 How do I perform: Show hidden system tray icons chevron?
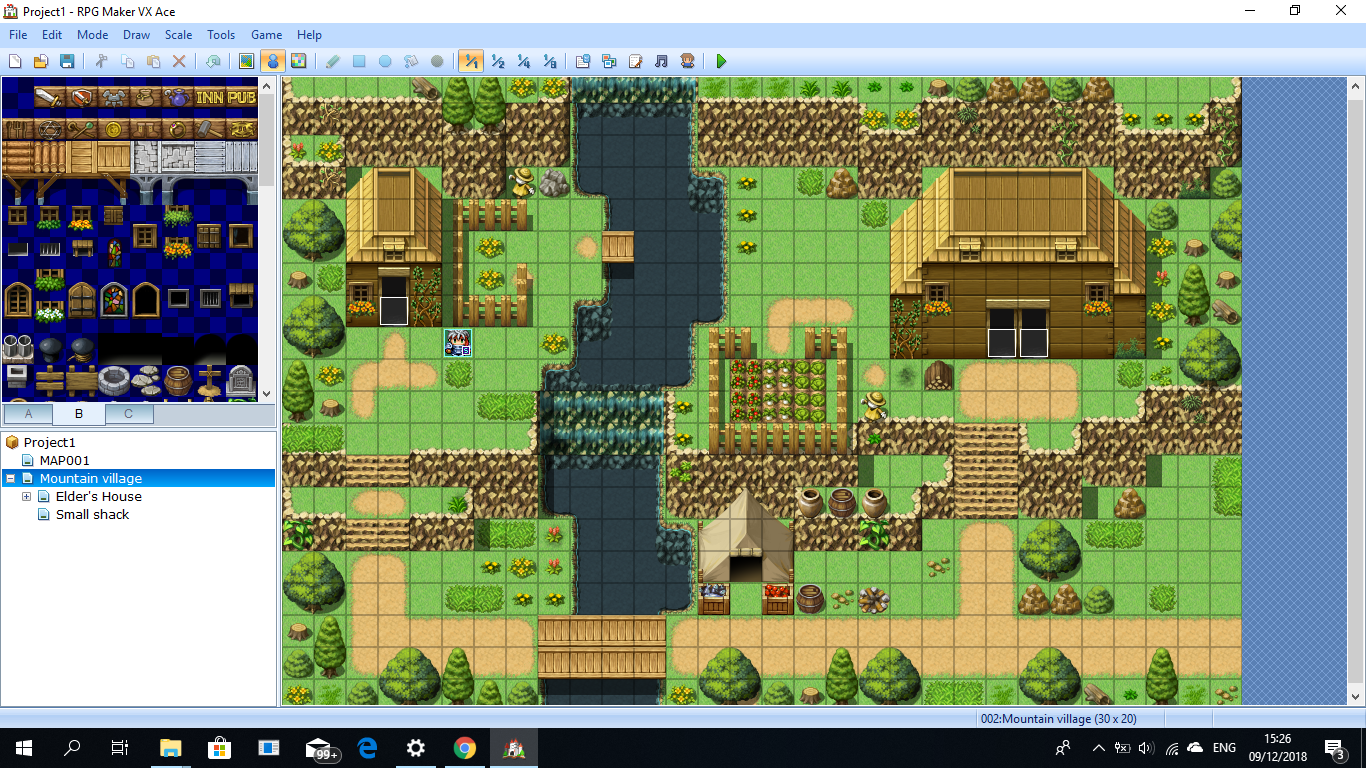point(1099,747)
